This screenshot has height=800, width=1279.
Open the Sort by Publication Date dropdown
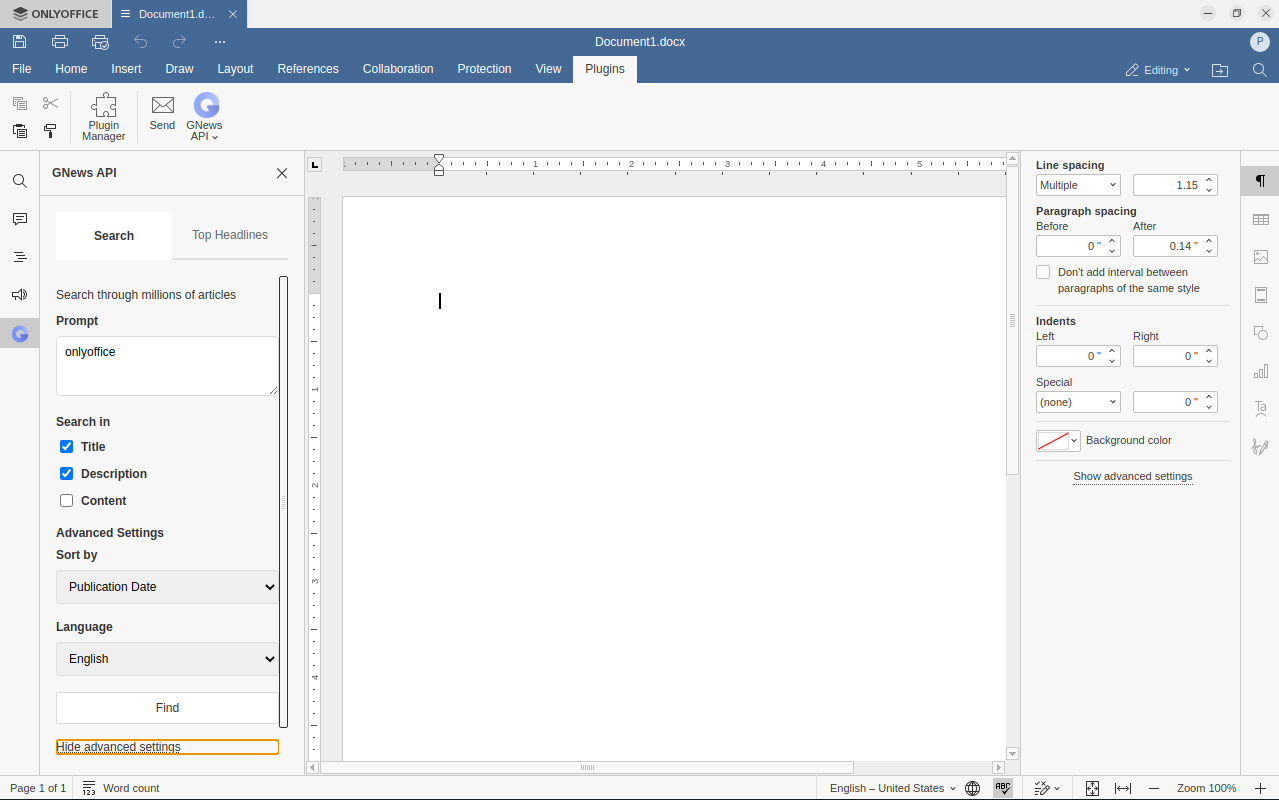coord(167,587)
